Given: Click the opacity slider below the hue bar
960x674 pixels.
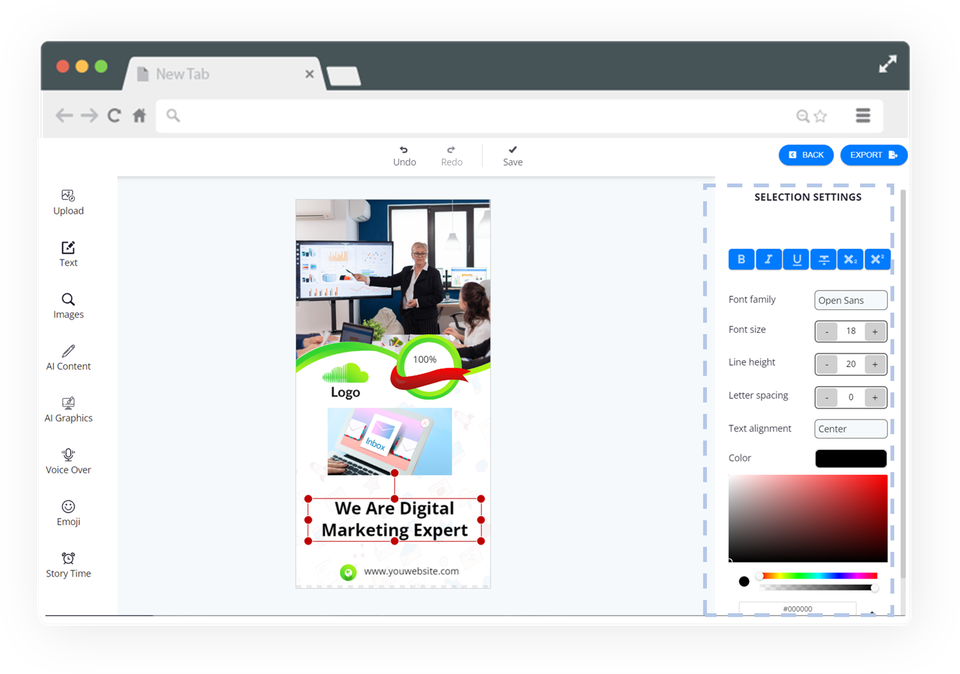Looking at the screenshot, I should (818, 588).
